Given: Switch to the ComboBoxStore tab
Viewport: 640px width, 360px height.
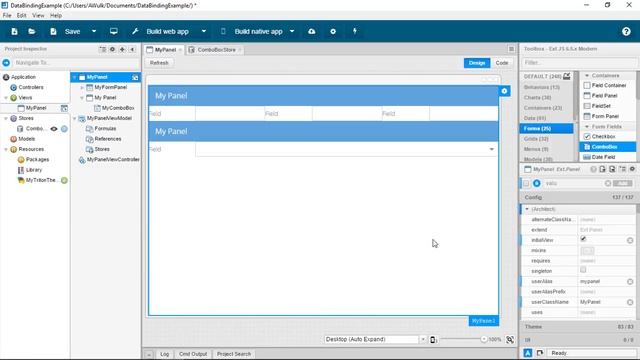Looking at the screenshot, I should click(x=216, y=50).
